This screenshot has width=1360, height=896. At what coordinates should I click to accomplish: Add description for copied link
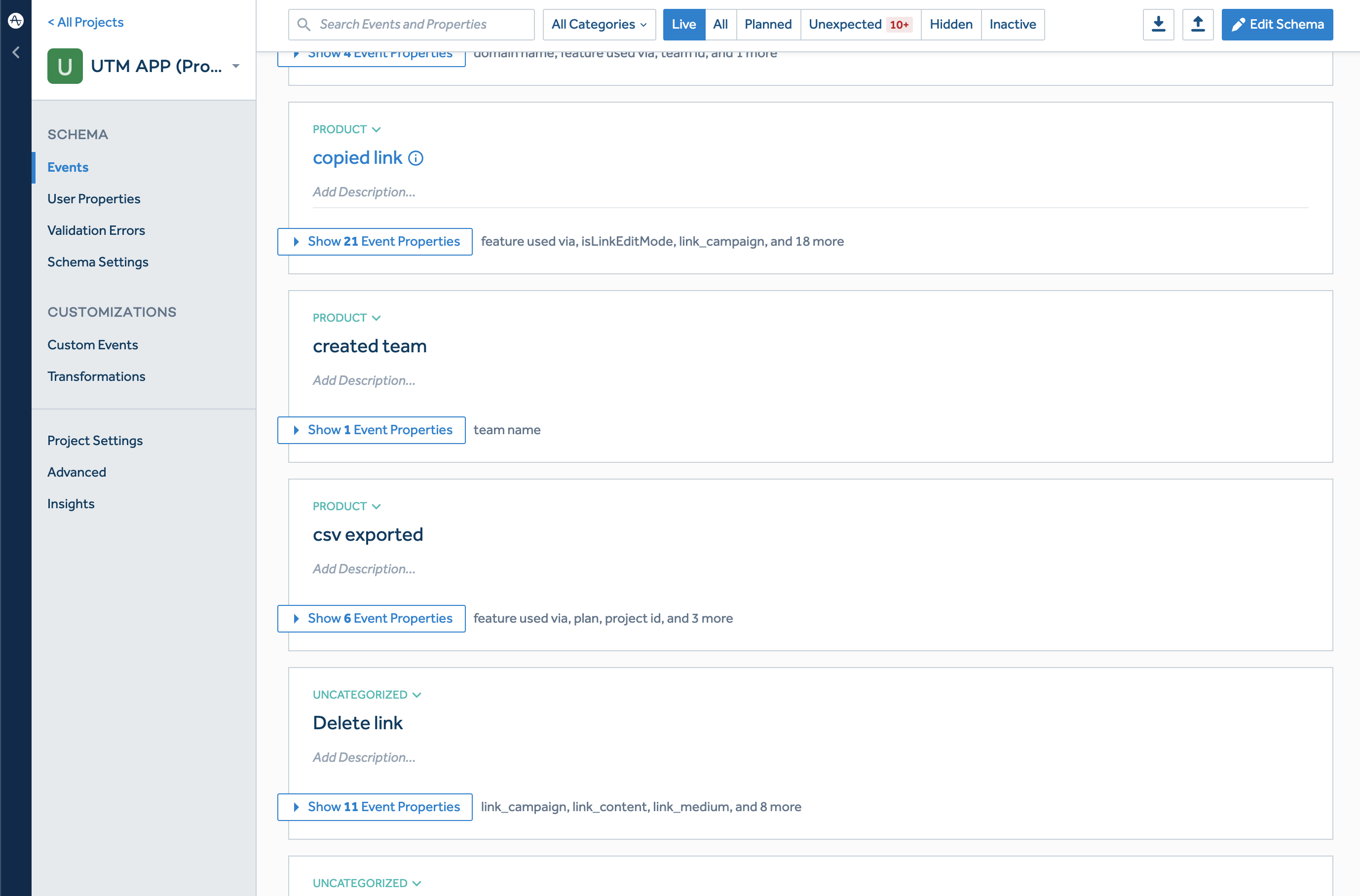(364, 192)
